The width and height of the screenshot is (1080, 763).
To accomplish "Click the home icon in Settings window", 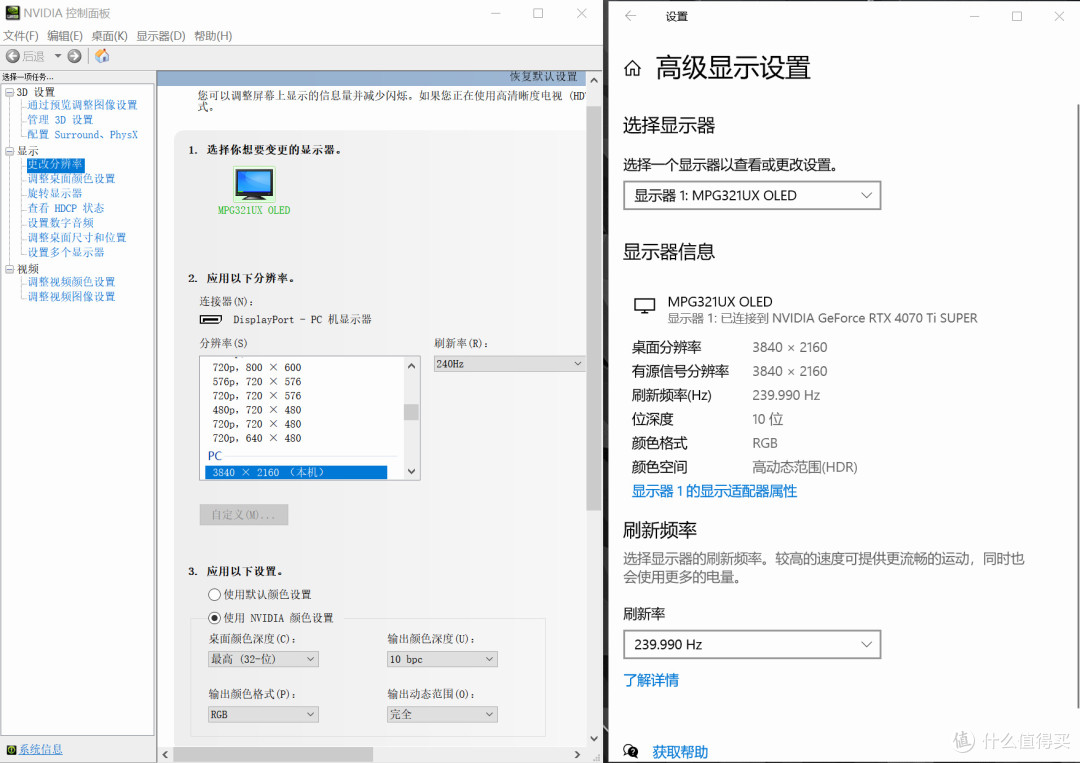I will [632, 68].
